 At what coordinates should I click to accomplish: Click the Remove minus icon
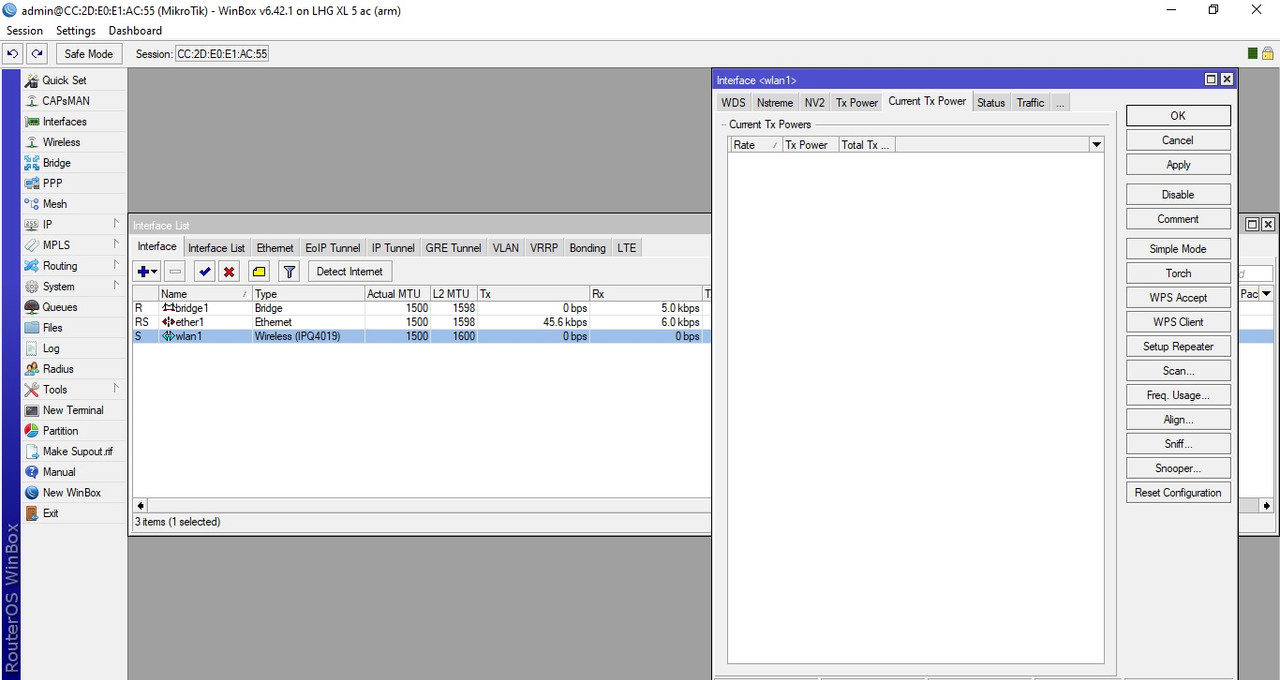175,271
